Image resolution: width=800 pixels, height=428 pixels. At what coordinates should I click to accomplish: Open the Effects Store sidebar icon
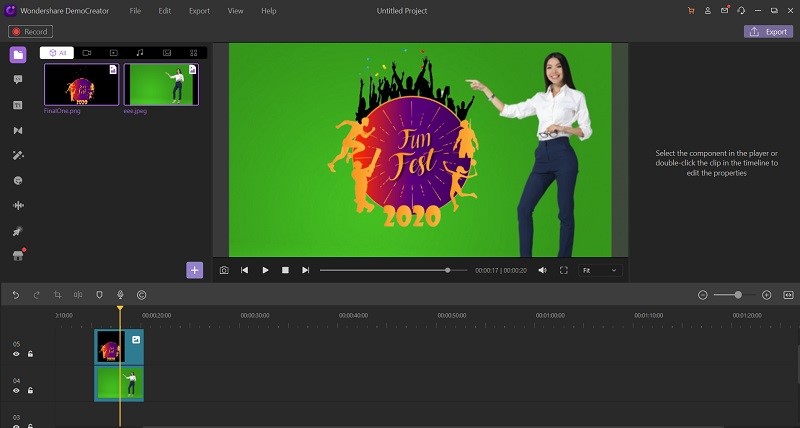(x=18, y=255)
